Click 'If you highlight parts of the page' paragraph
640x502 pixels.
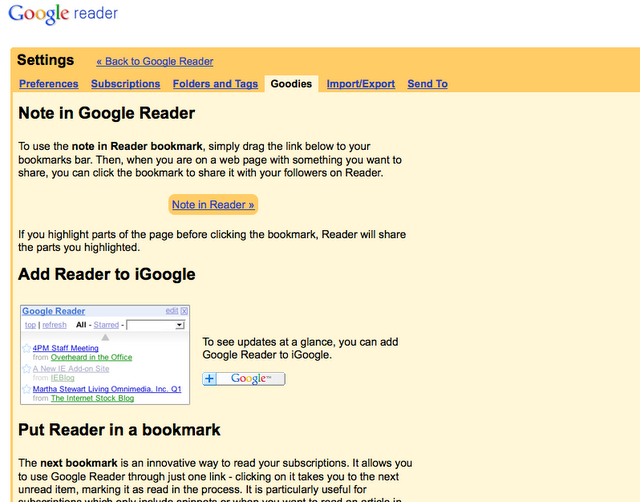[212, 241]
